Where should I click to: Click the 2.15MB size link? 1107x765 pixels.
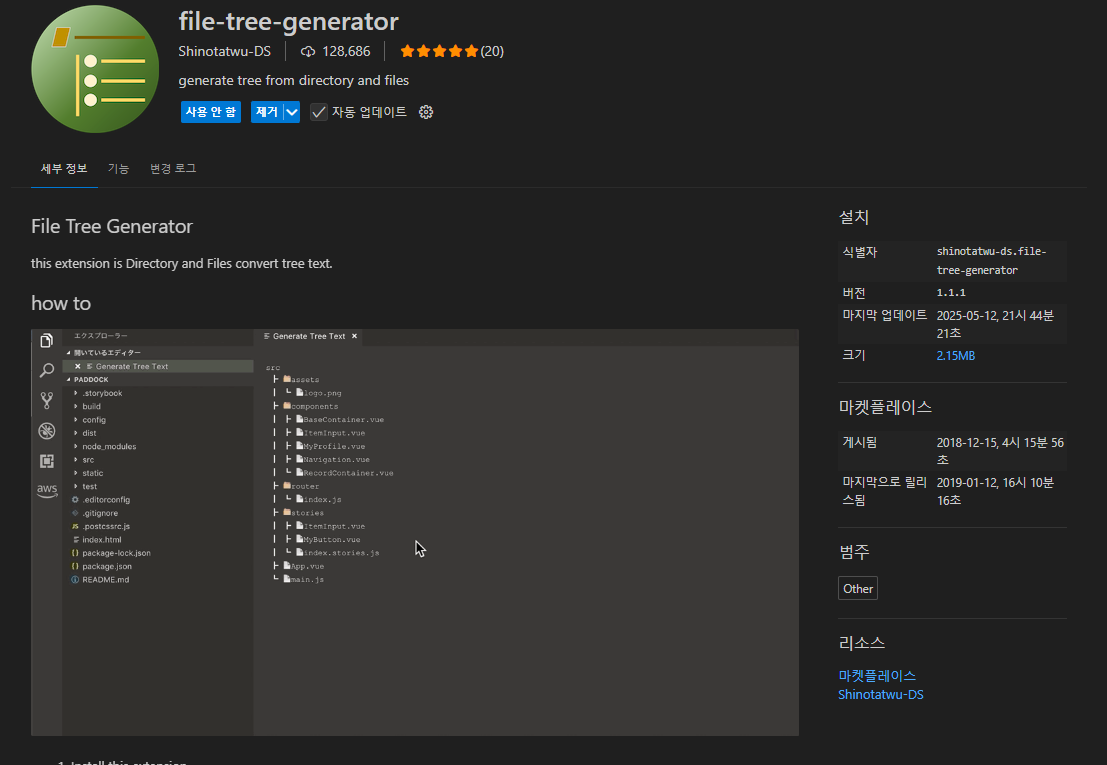[x=955, y=356]
